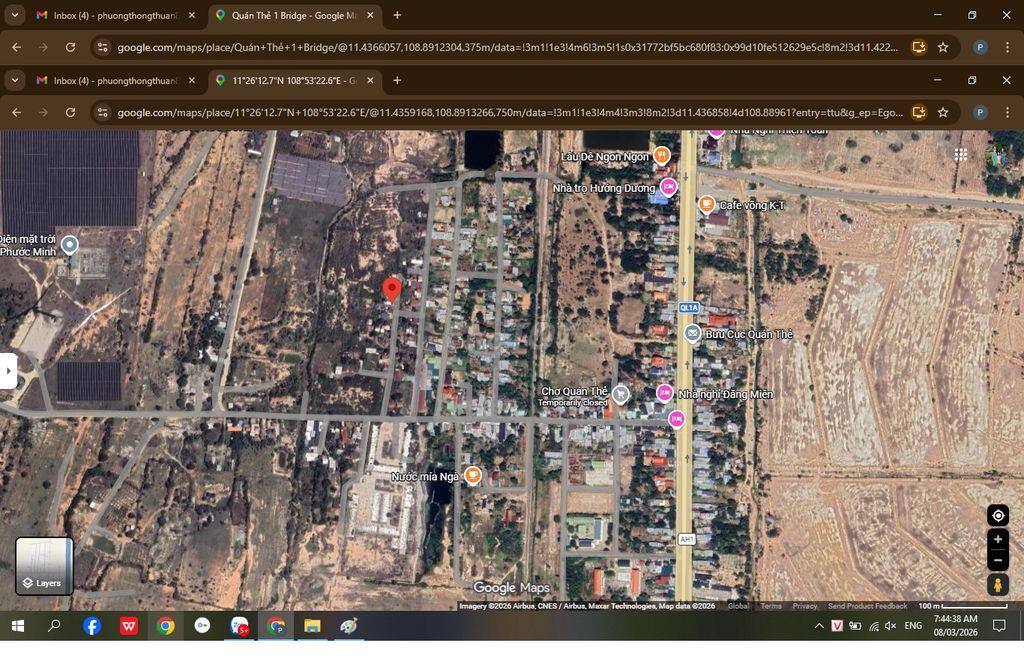Viewport: 1024px width, 670px height.
Task: Open Chrome three-dot menu in front window
Action: pyautogui.click(x=1007, y=112)
